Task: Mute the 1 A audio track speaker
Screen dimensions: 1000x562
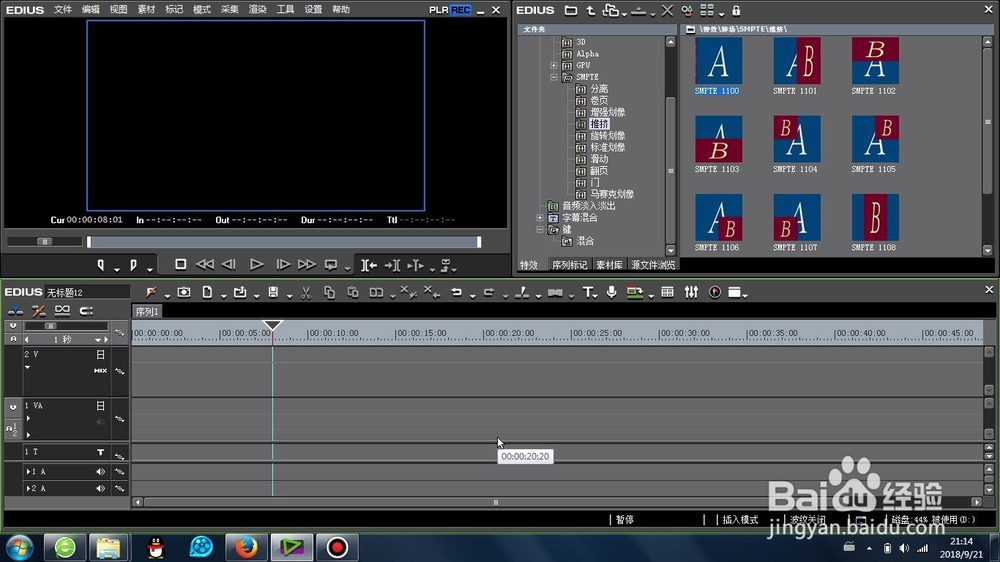Action: coord(100,471)
